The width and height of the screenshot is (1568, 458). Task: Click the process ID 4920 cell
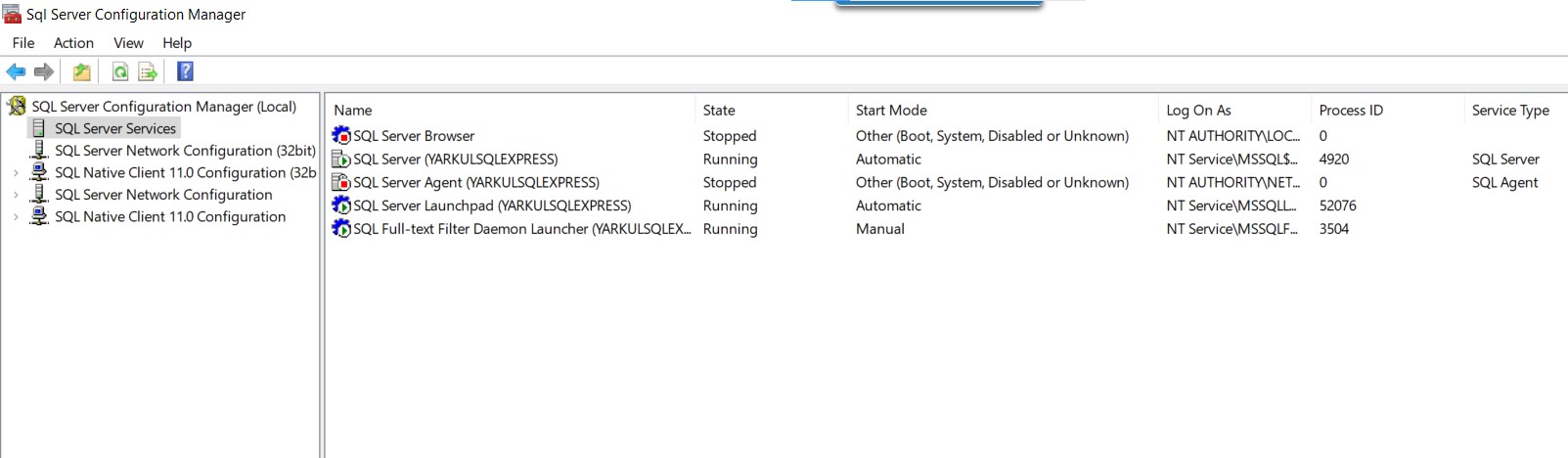1334,159
